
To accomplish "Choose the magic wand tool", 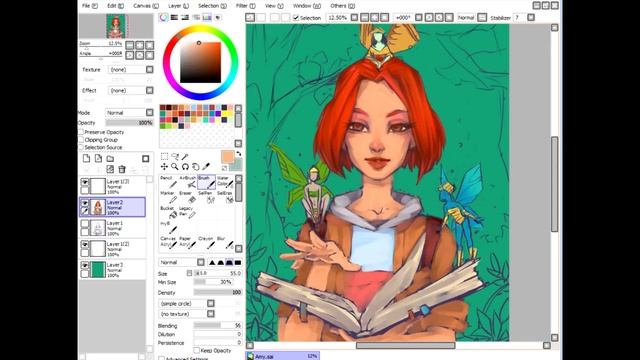I will coord(185,156).
